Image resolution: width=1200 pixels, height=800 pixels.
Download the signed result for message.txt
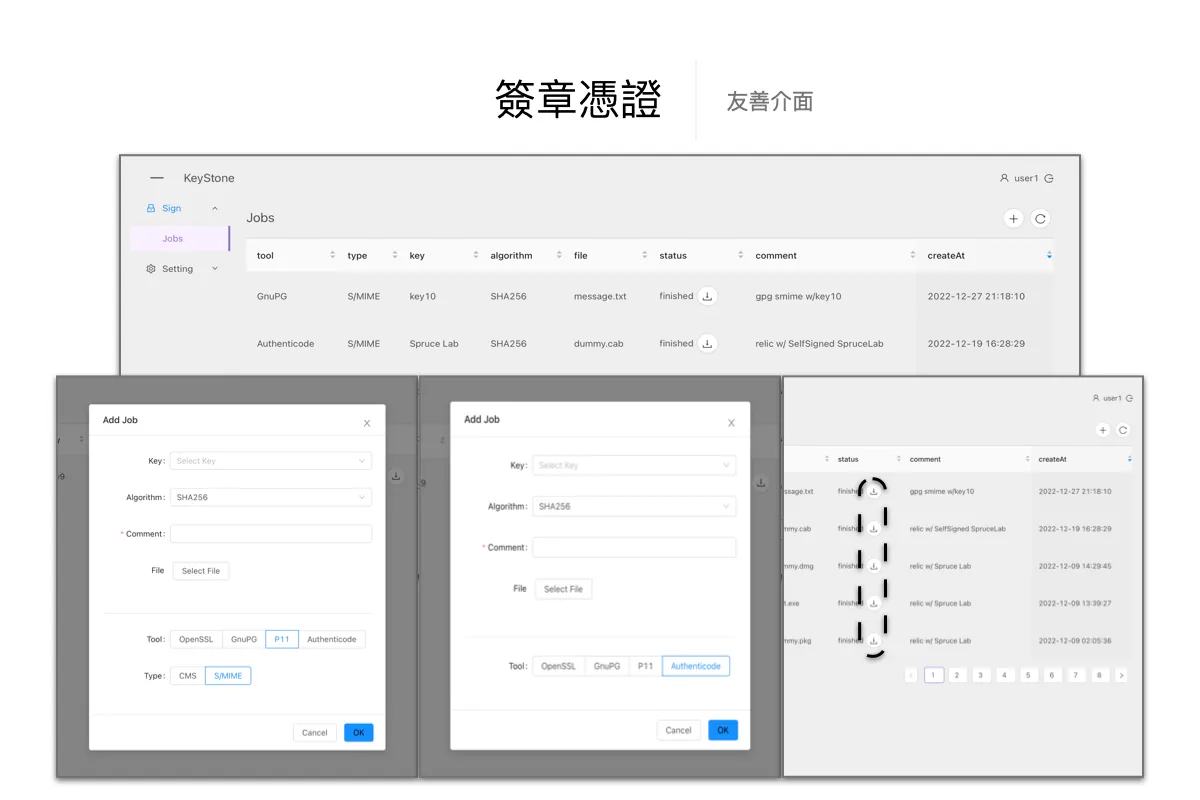708,296
